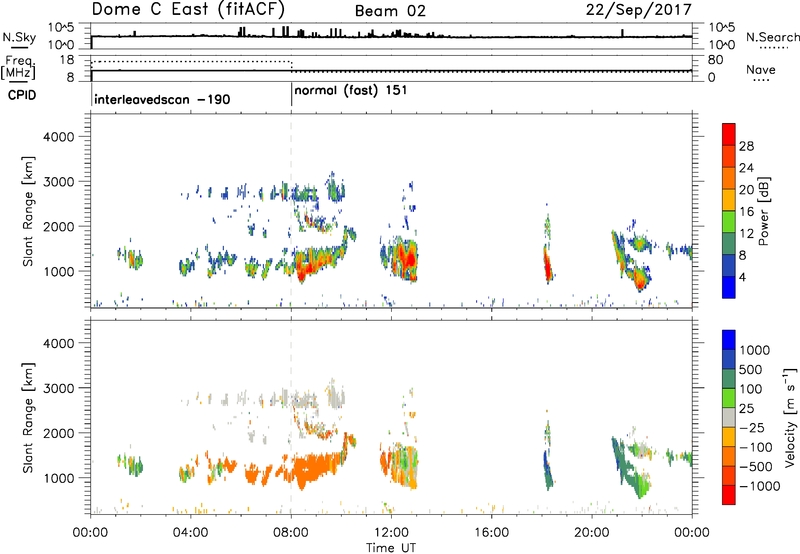Pick the red top segment of Power colorbar
Screen dimensions: 800x554
pyautogui.click(x=729, y=134)
